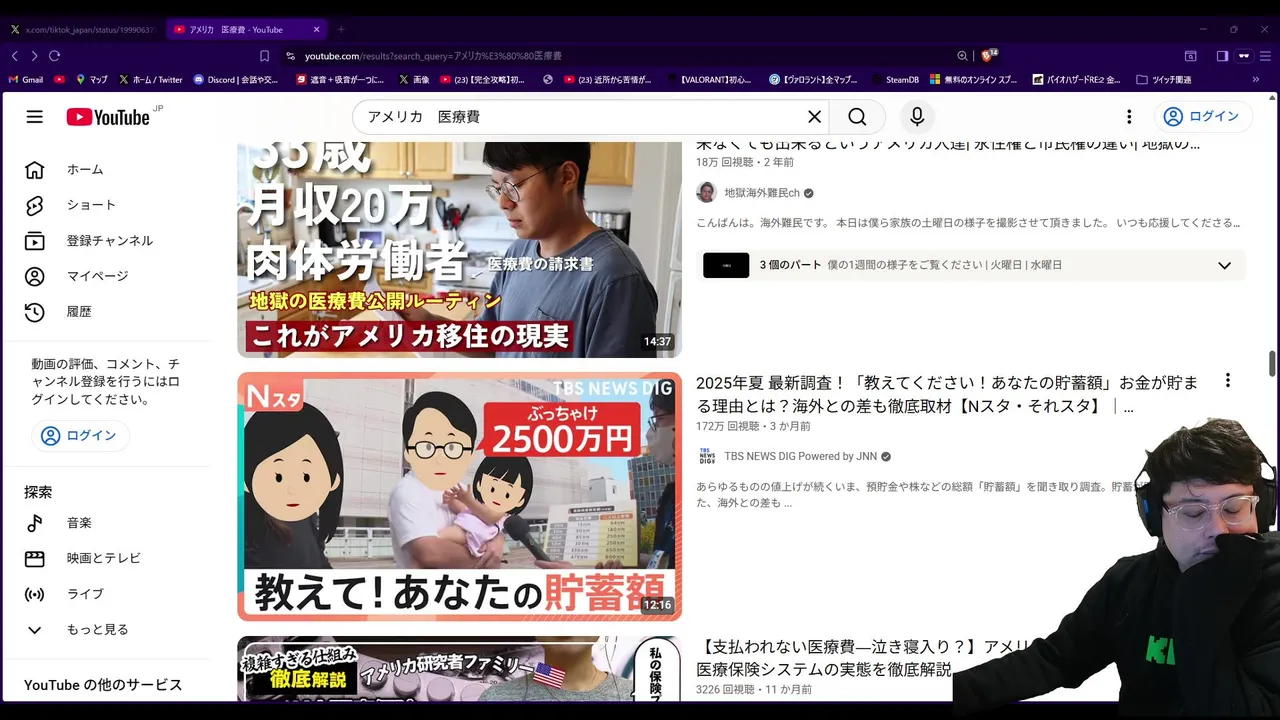The width and height of the screenshot is (1280, 720).
Task: Open the SteamDB bookmark
Action: coord(893,80)
